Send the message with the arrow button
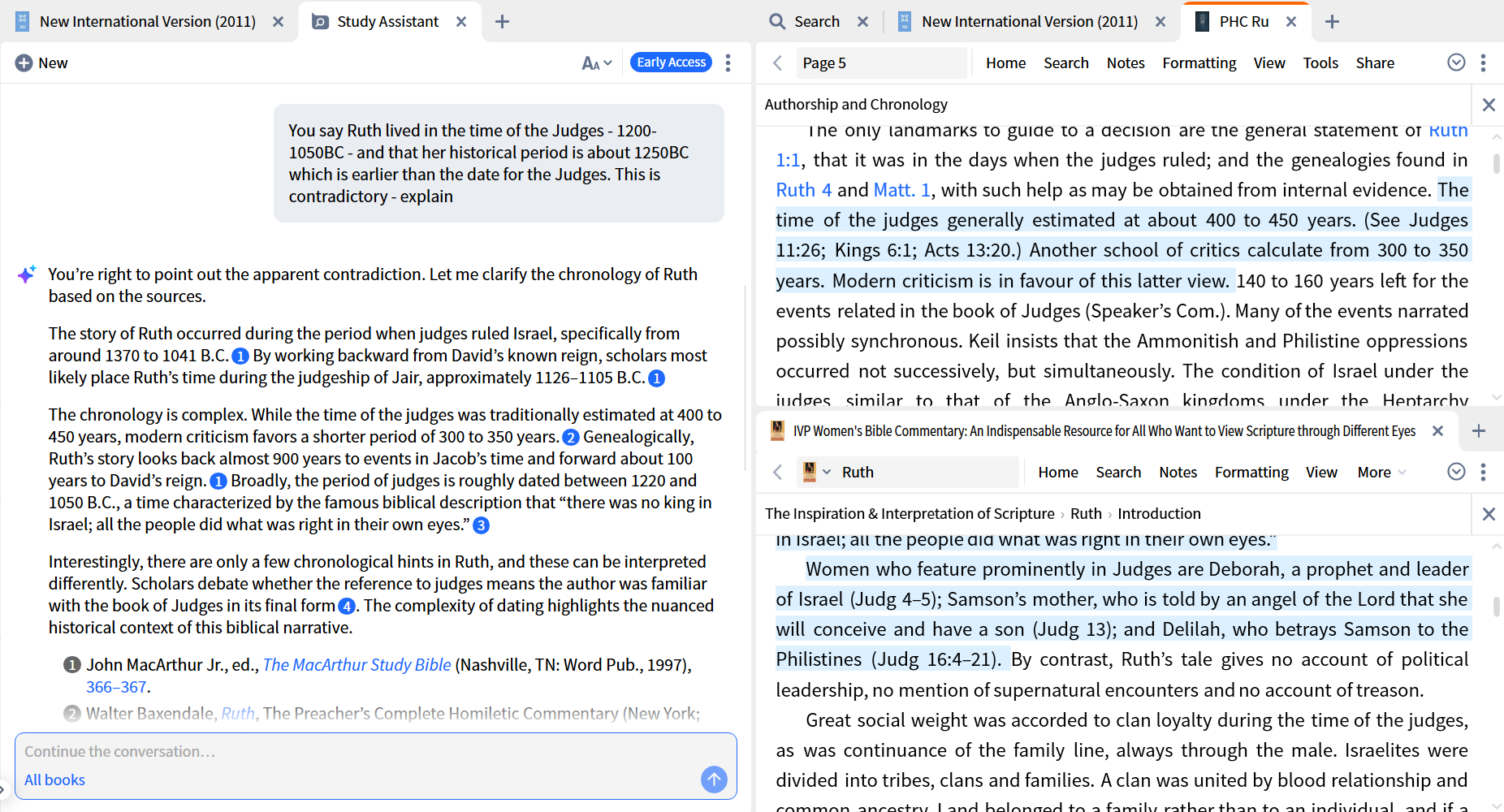This screenshot has height=812, width=1504. coord(714,780)
